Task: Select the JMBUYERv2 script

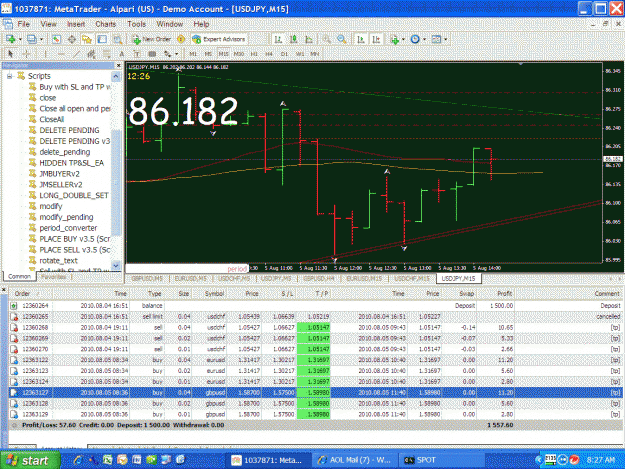Action: point(59,174)
